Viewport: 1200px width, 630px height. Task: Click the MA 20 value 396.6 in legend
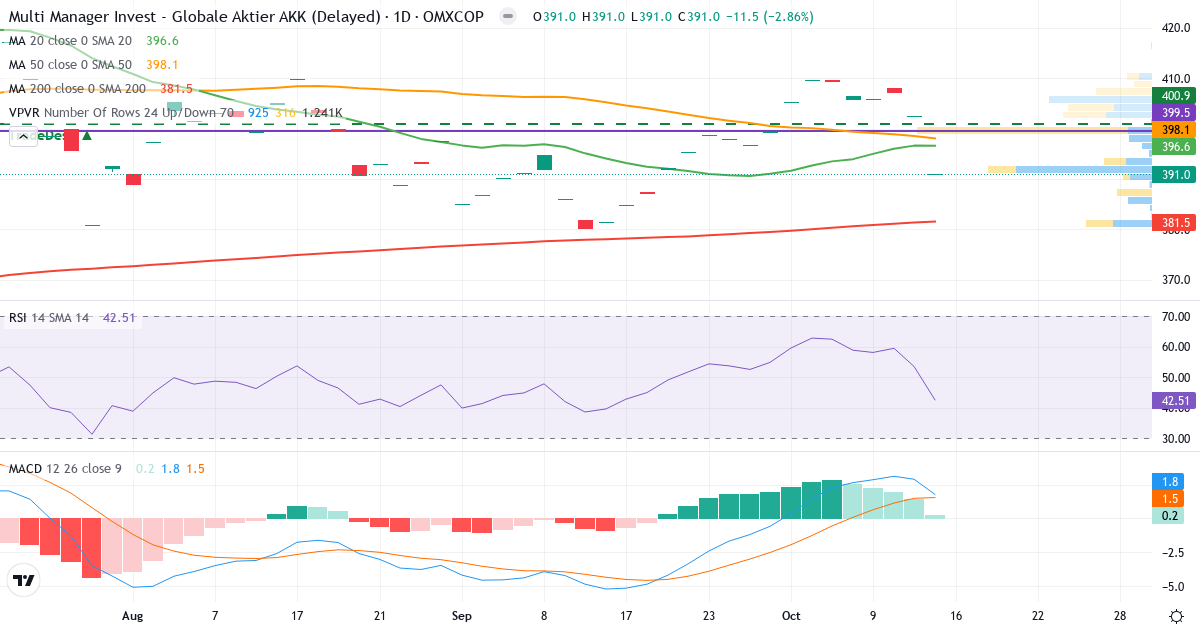point(162,41)
